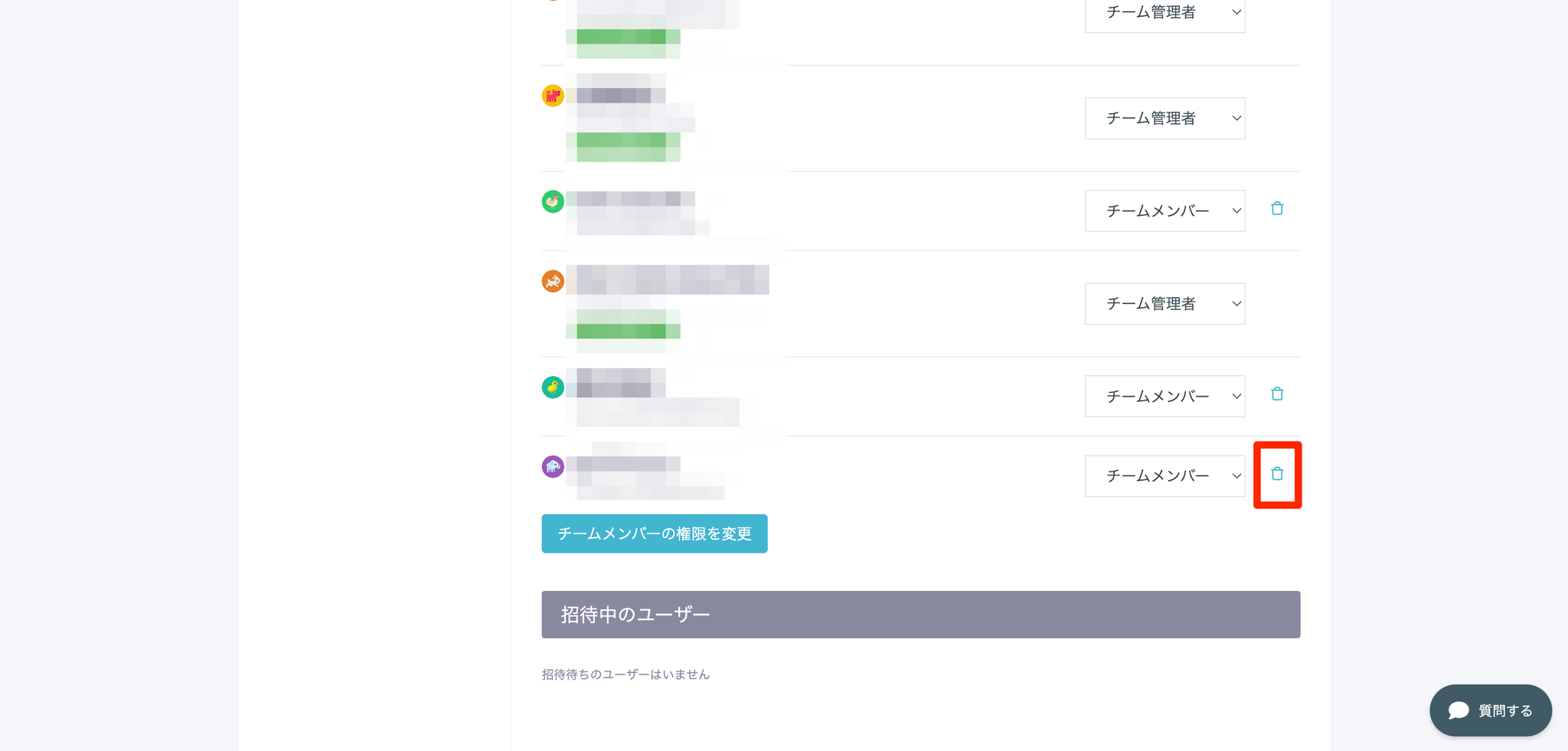
Task: Click the pink cat avatar on yellow circle
Action: 553,96
